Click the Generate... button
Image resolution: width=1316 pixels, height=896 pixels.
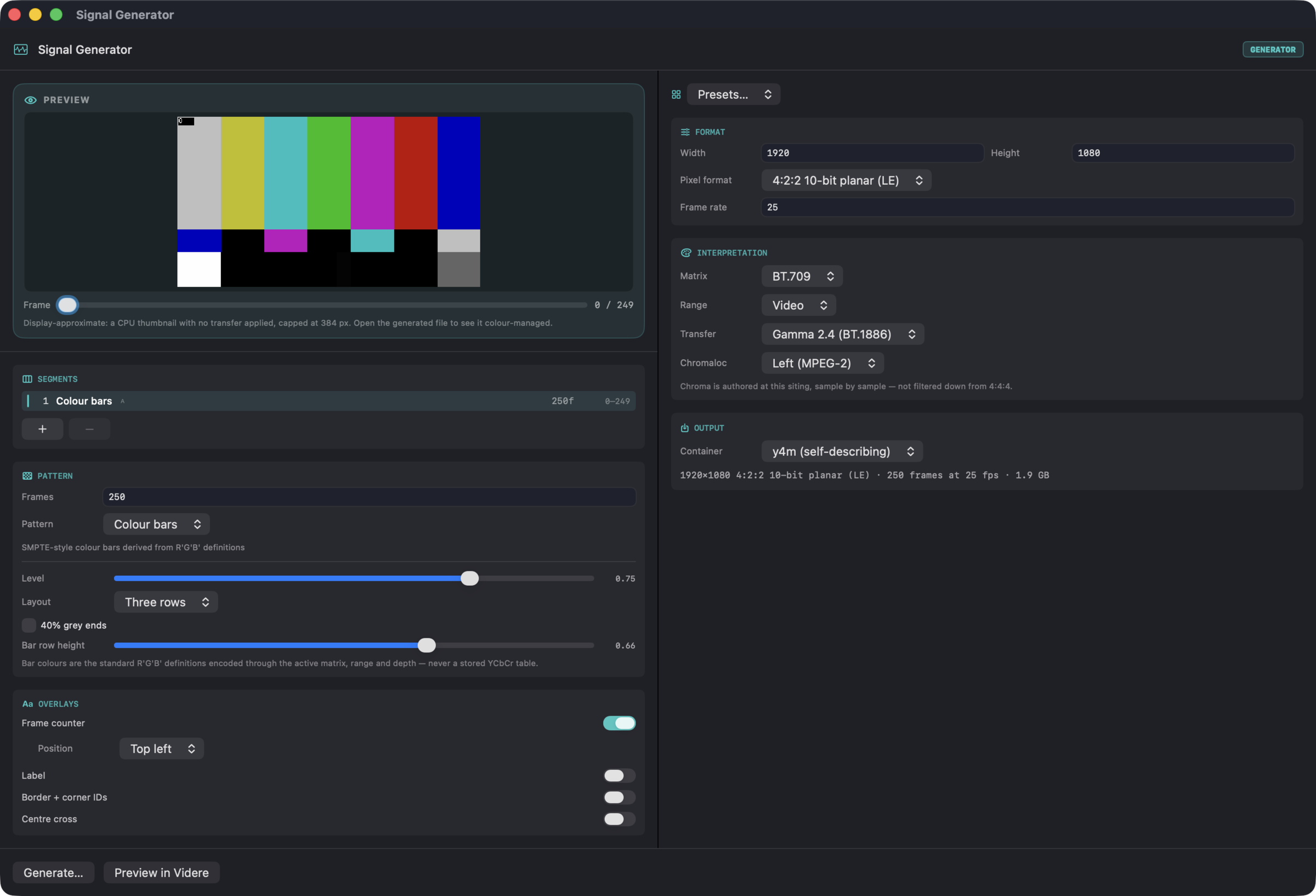(53, 873)
